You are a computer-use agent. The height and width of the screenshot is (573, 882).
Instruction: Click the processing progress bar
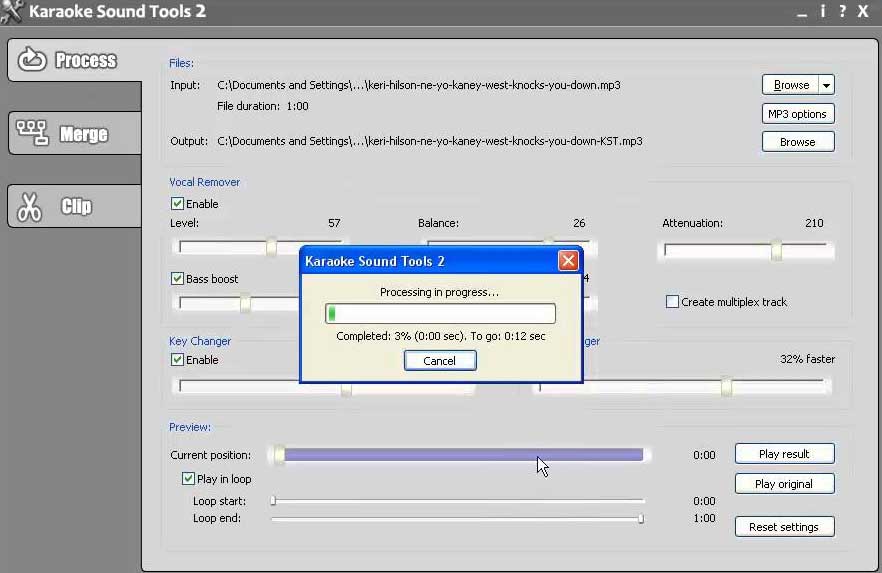440,313
